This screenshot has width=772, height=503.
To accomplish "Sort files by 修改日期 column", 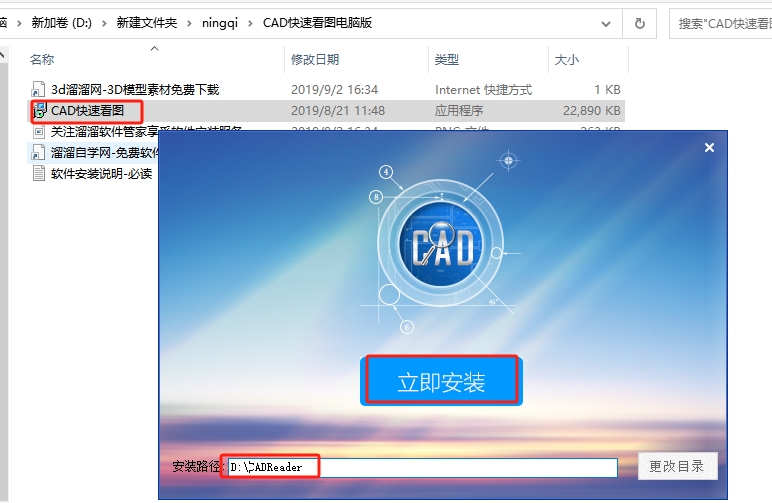I will (x=315, y=60).
